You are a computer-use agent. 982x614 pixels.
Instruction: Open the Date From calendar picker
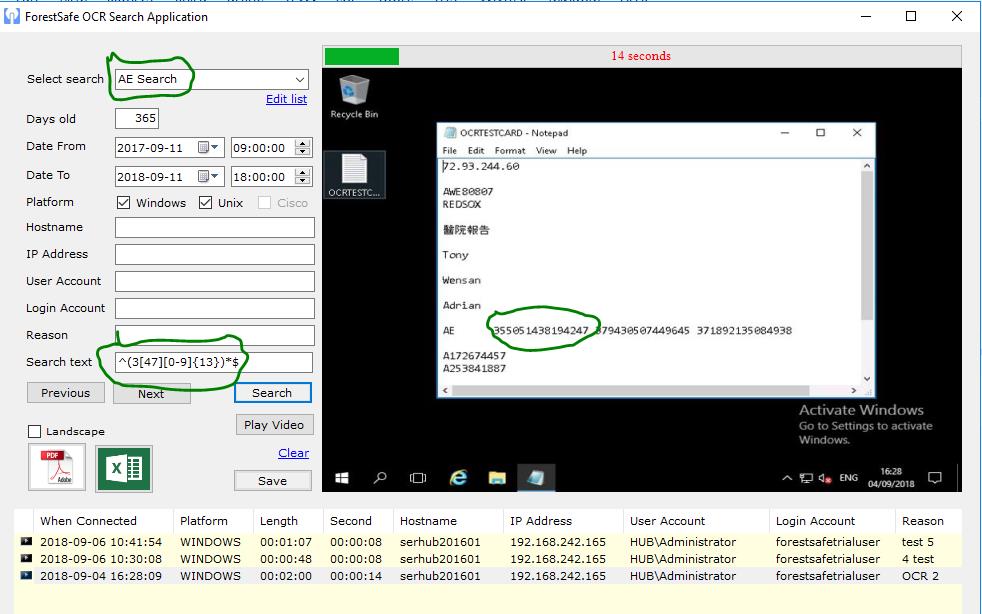[x=208, y=148]
